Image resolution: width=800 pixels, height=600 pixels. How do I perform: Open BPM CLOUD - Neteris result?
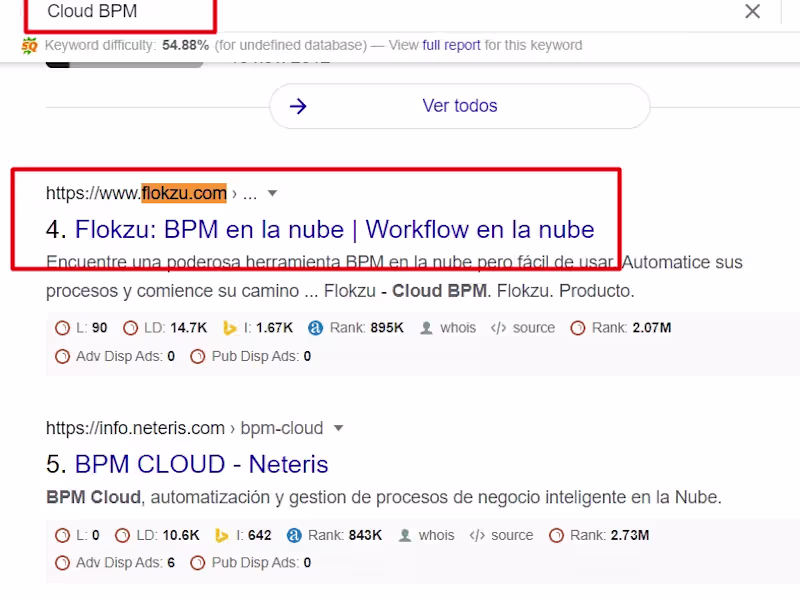point(202,464)
